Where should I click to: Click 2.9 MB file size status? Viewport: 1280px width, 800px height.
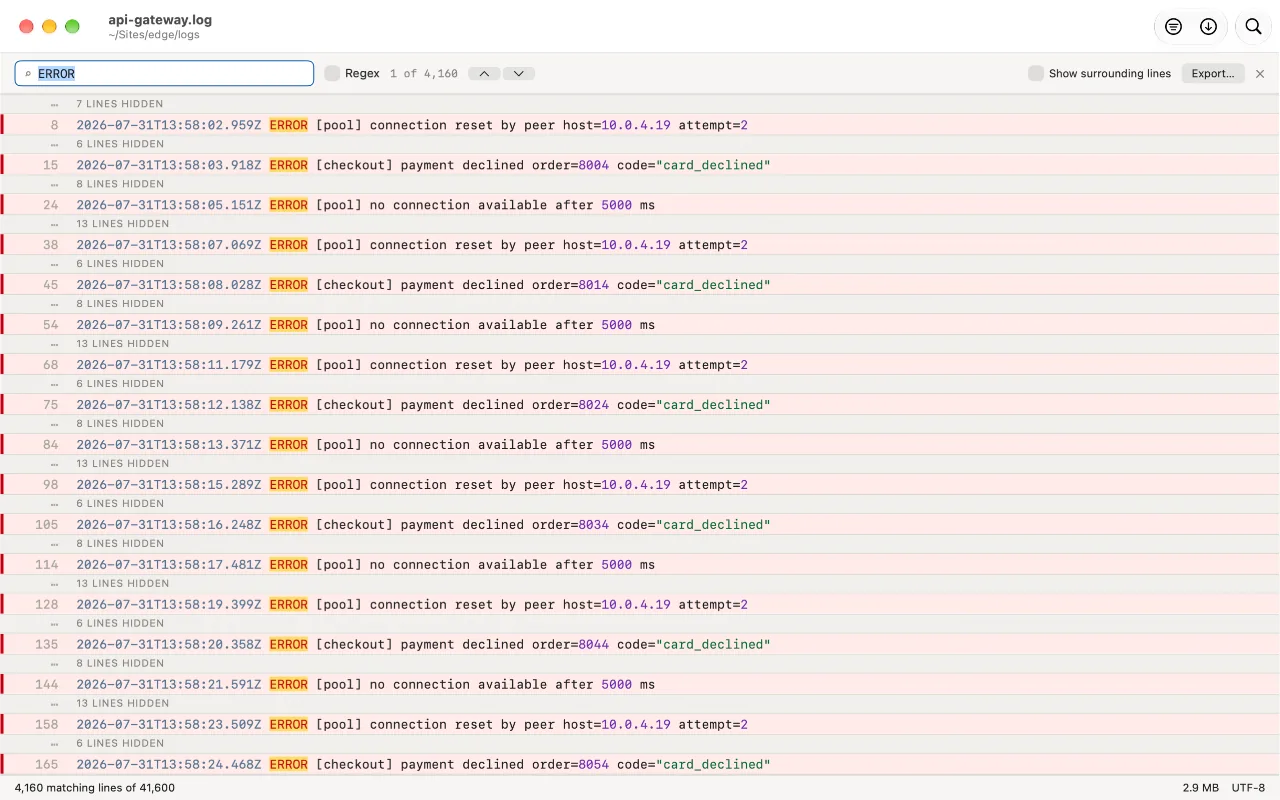[x=1200, y=788]
